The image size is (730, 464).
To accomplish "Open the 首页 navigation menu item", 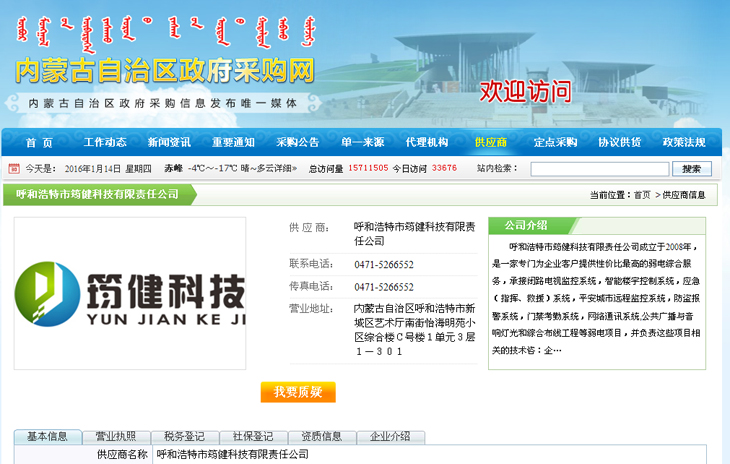I will pyautogui.click(x=39, y=142).
